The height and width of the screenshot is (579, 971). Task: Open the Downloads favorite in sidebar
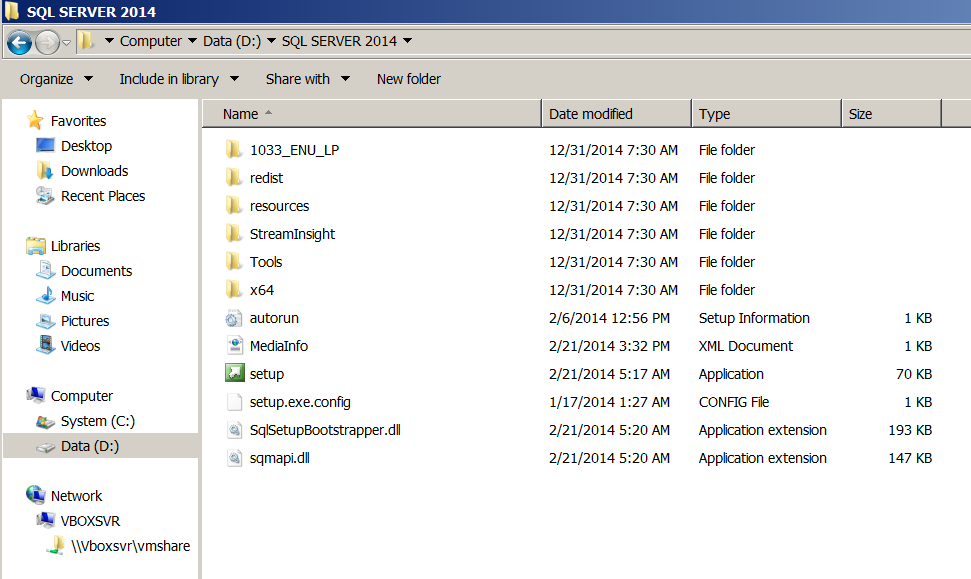tap(93, 171)
